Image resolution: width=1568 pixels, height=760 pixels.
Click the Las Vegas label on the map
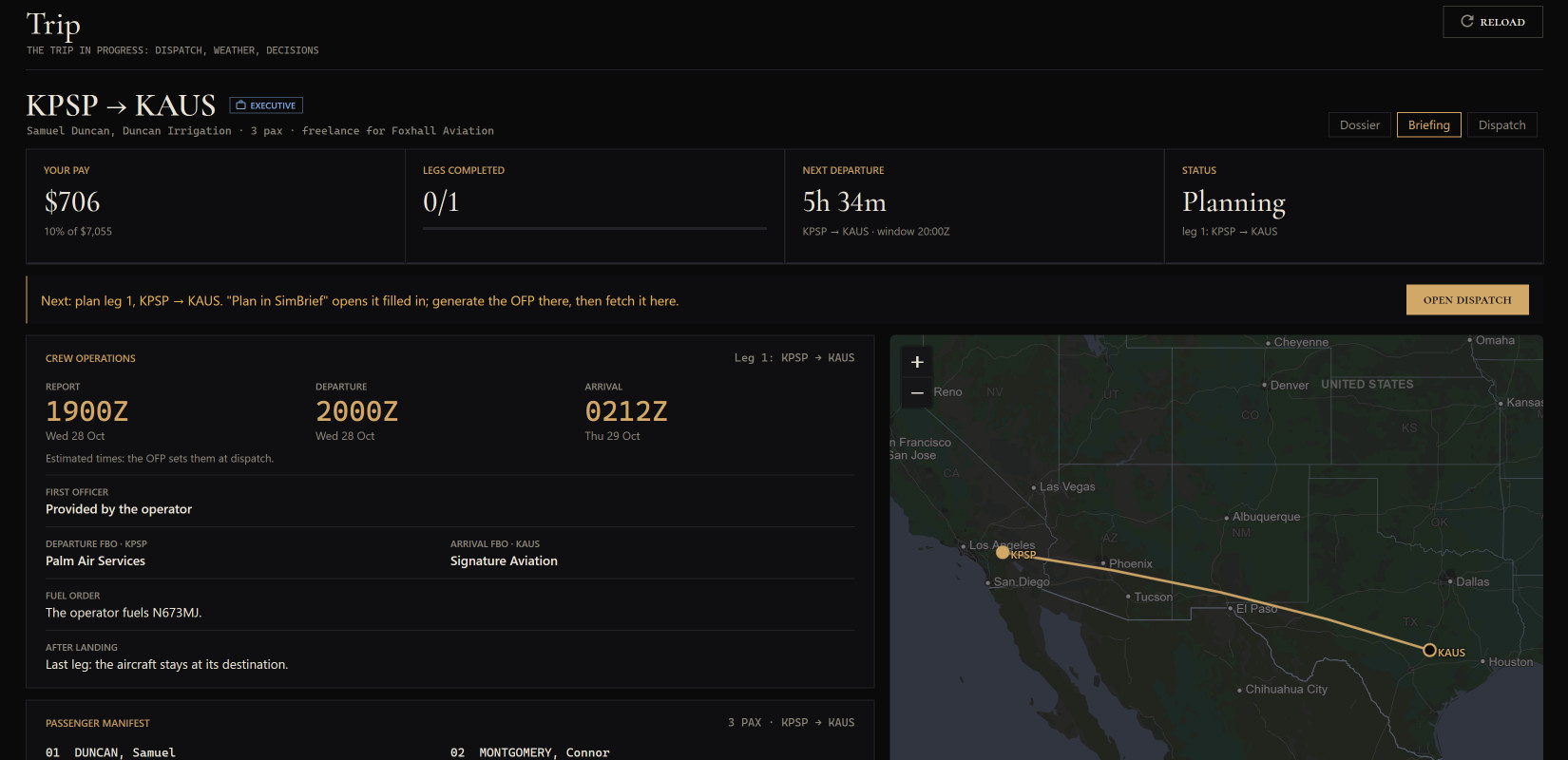click(1067, 486)
